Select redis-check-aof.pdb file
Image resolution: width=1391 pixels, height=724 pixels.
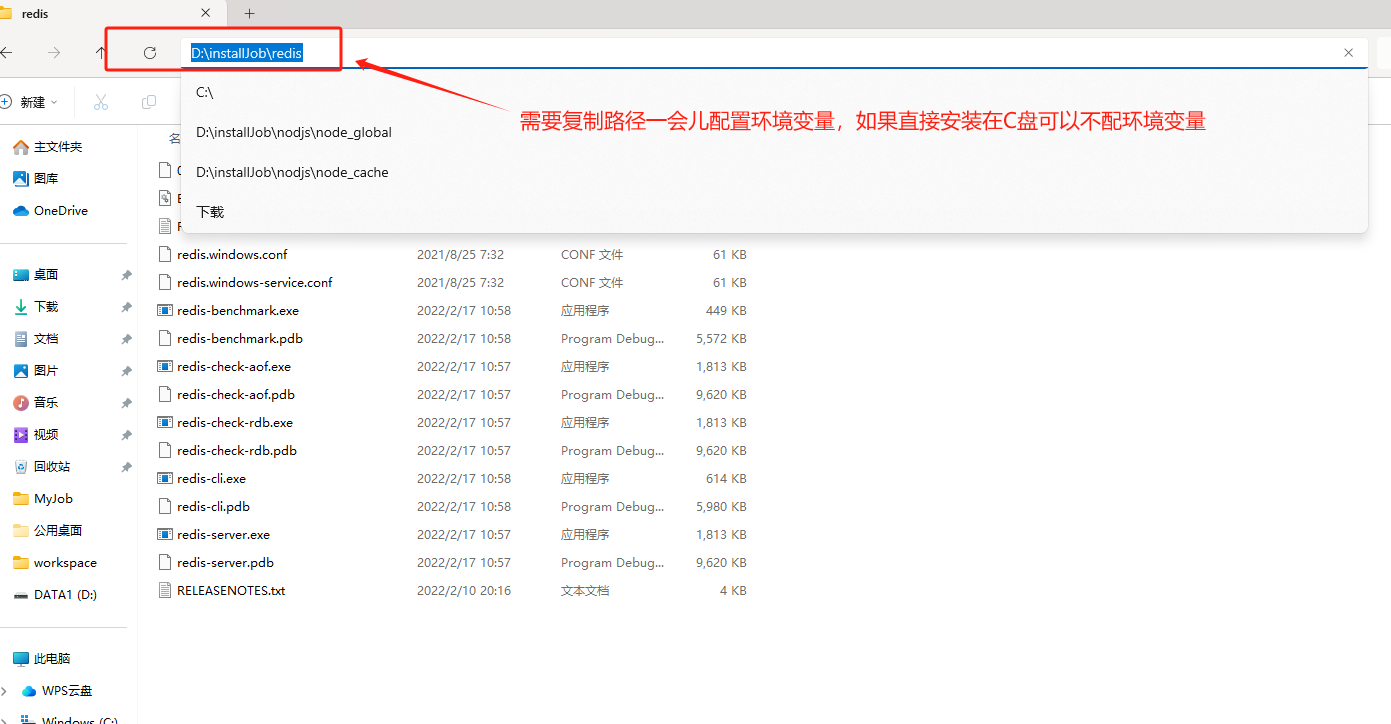pyautogui.click(x=236, y=395)
